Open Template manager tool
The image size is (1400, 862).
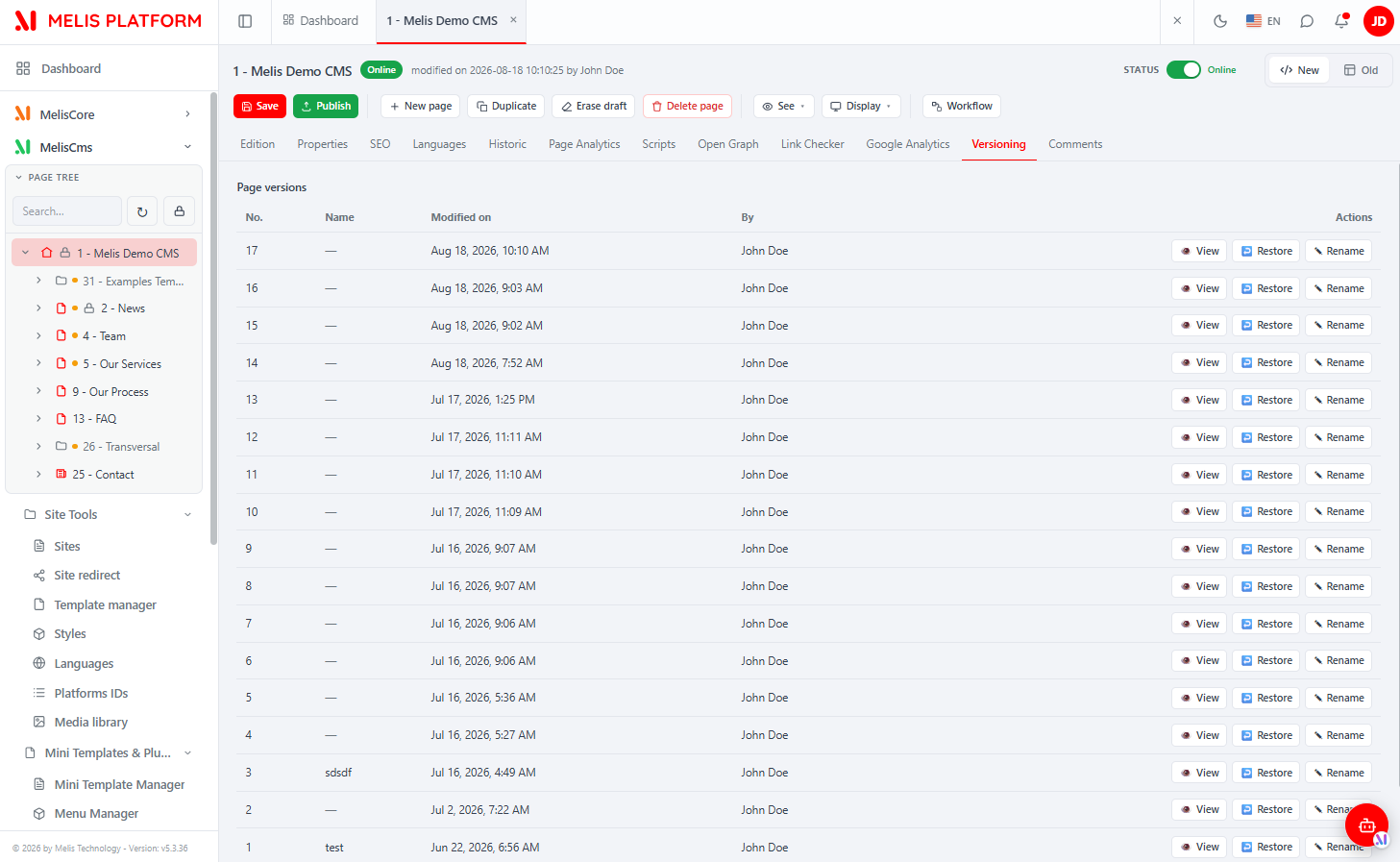point(105,604)
